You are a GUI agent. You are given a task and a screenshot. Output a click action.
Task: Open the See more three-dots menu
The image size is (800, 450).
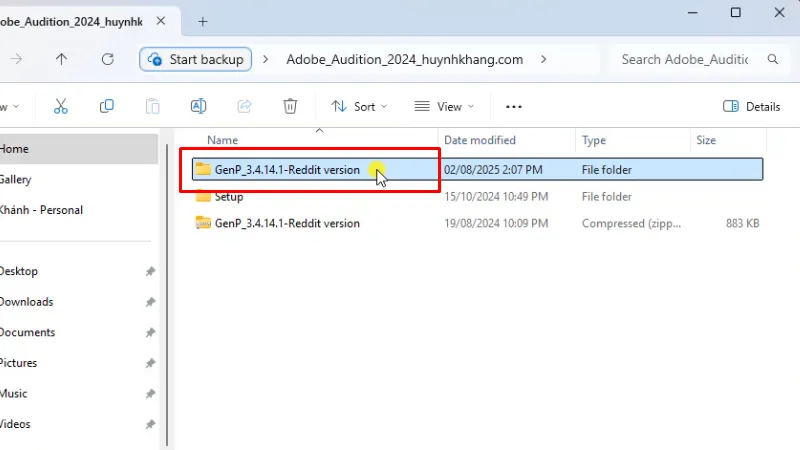(x=514, y=106)
